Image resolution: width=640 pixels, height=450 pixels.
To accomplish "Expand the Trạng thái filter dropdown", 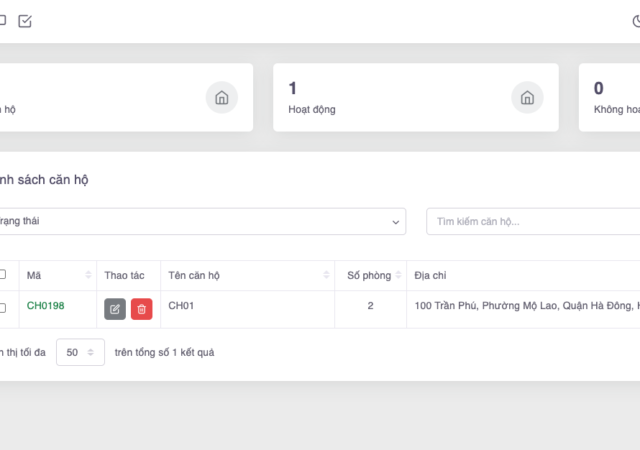I will (x=200, y=221).
